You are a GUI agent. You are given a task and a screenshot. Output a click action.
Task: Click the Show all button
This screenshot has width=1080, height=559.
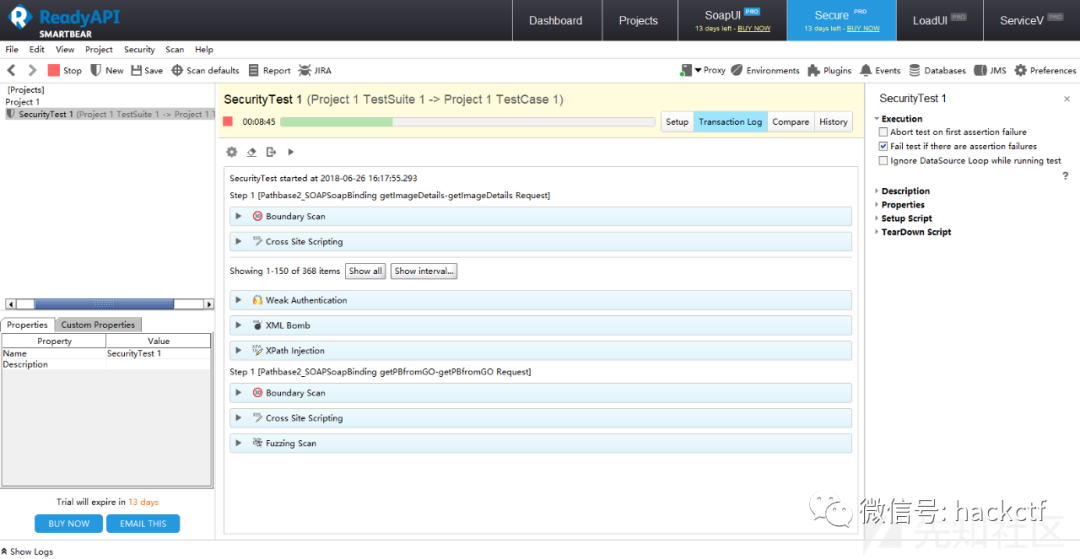click(366, 271)
